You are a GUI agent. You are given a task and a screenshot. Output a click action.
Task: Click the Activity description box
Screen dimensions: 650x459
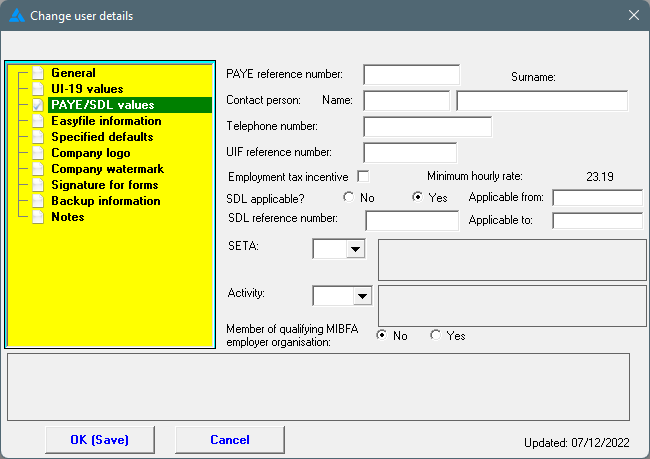click(512, 306)
